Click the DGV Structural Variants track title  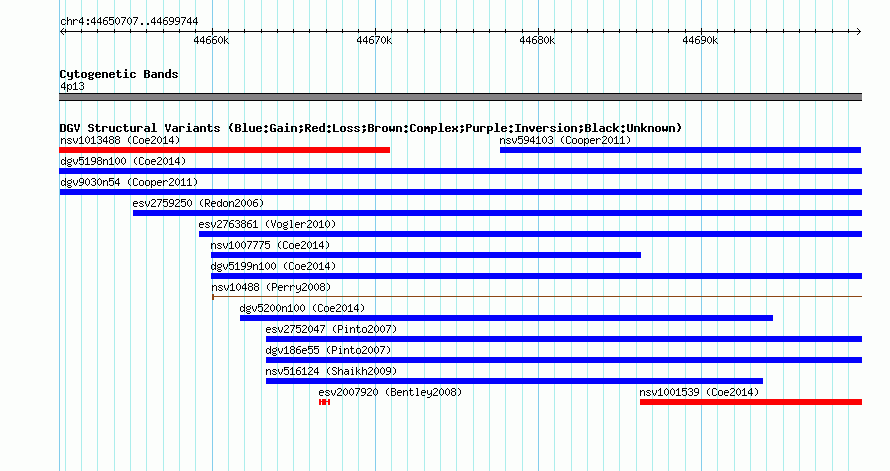370,128
